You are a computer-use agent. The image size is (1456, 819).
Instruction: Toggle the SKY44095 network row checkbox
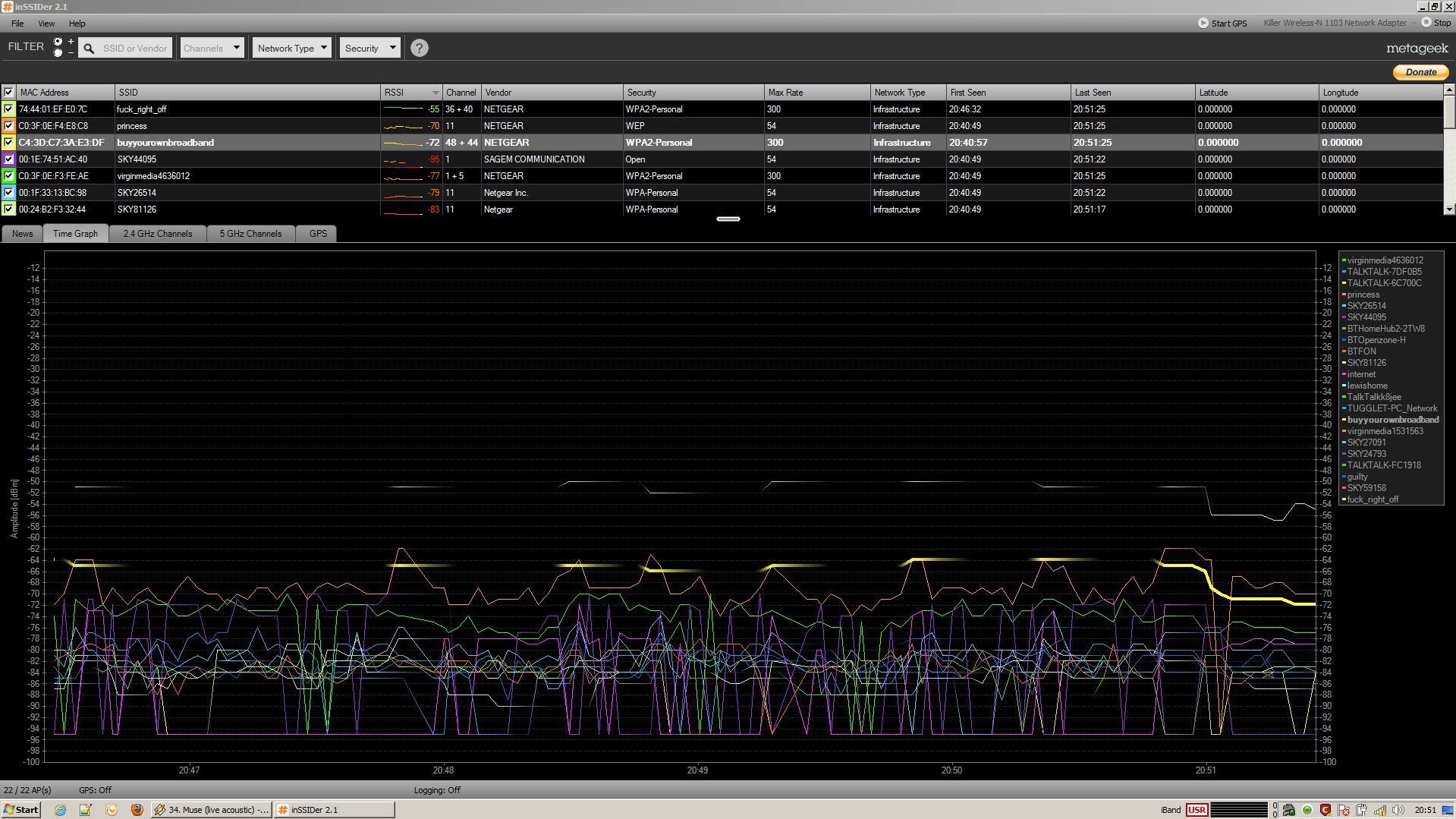[9, 159]
